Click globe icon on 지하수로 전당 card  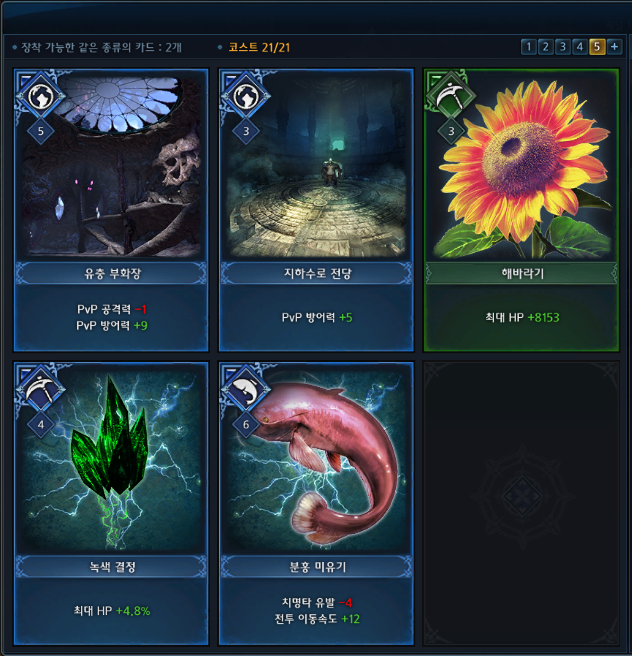point(246,96)
